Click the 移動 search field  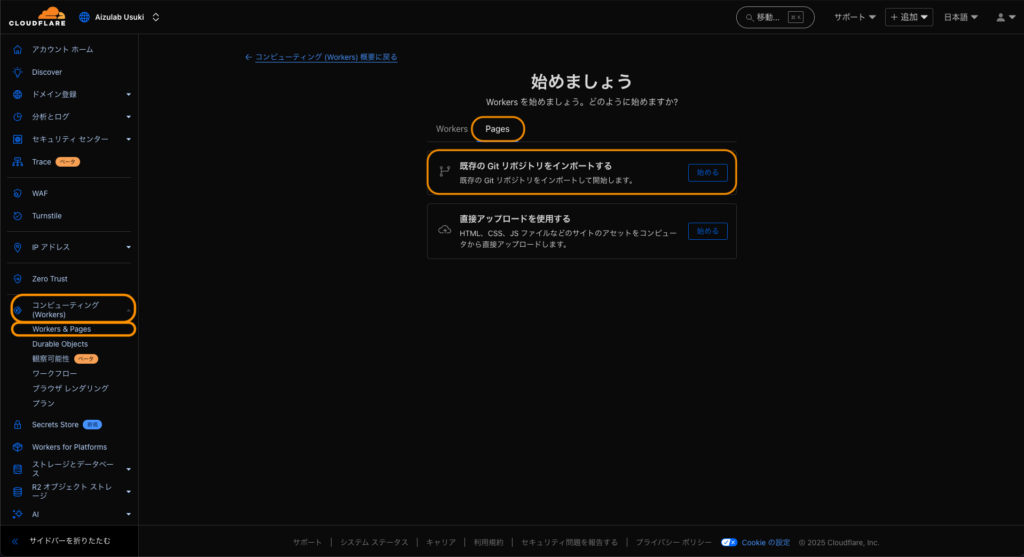click(775, 18)
